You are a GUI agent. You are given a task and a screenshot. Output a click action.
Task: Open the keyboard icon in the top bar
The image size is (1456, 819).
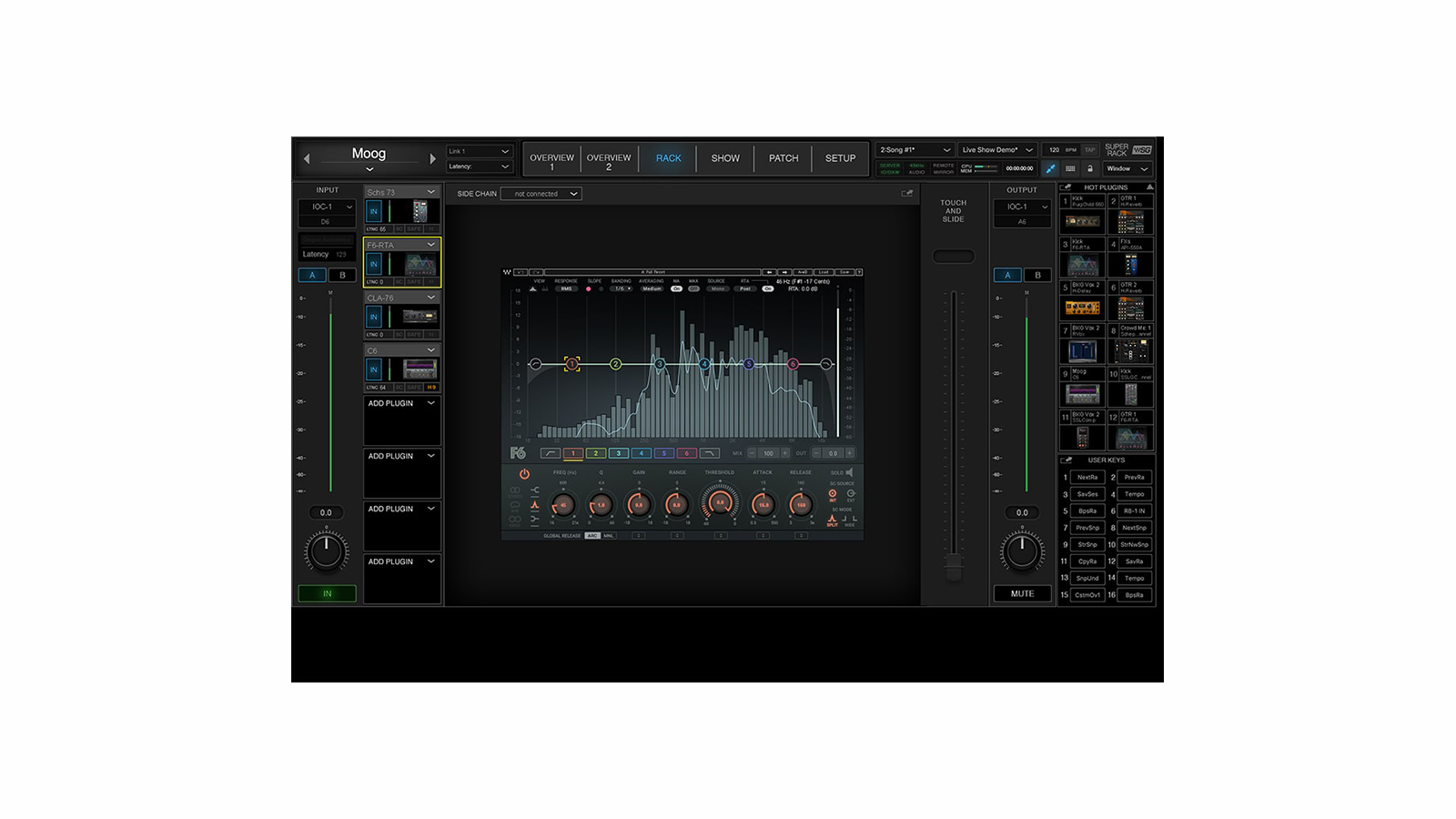[x=1070, y=168]
